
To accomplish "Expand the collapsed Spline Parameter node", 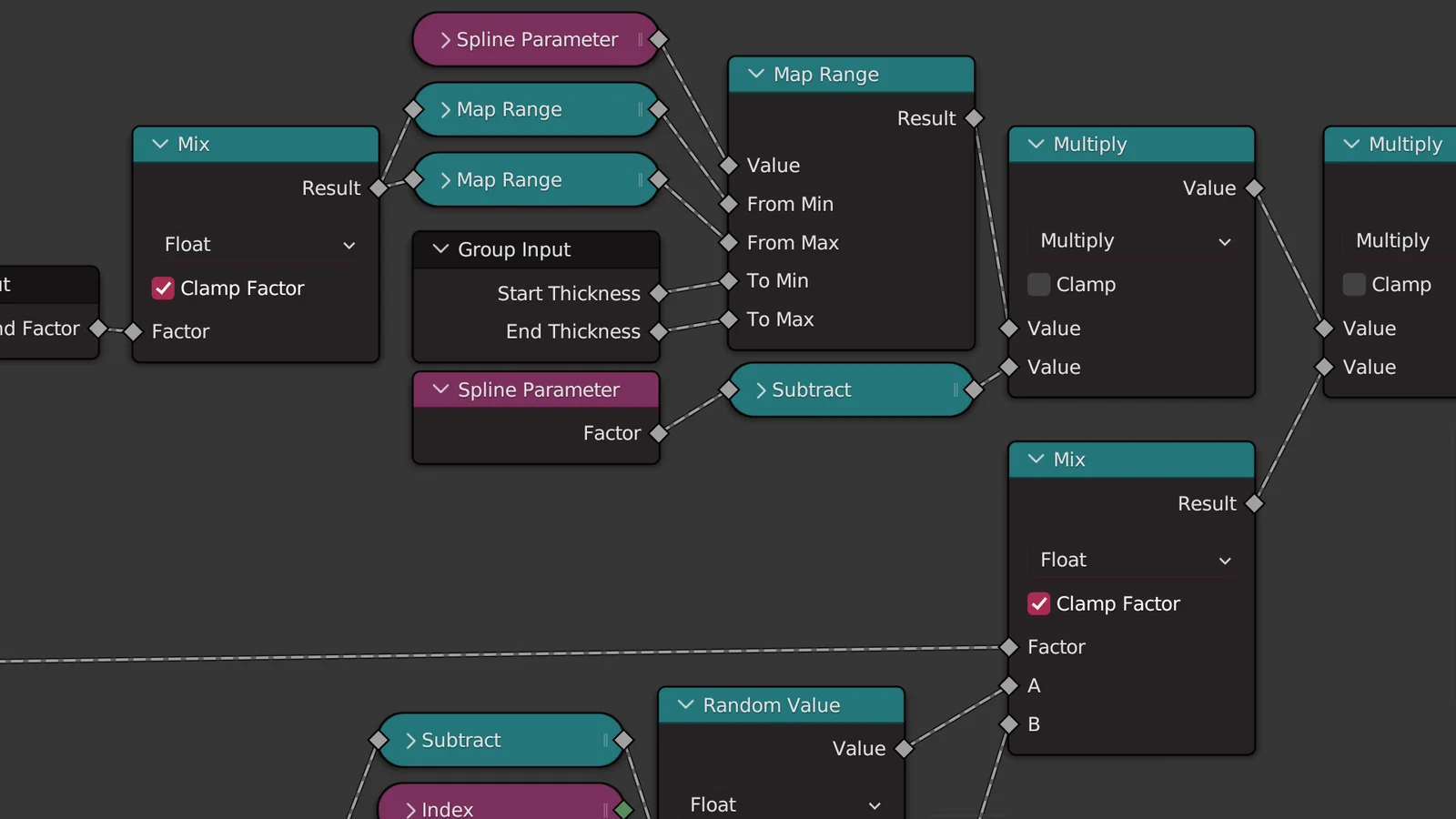I will (444, 39).
